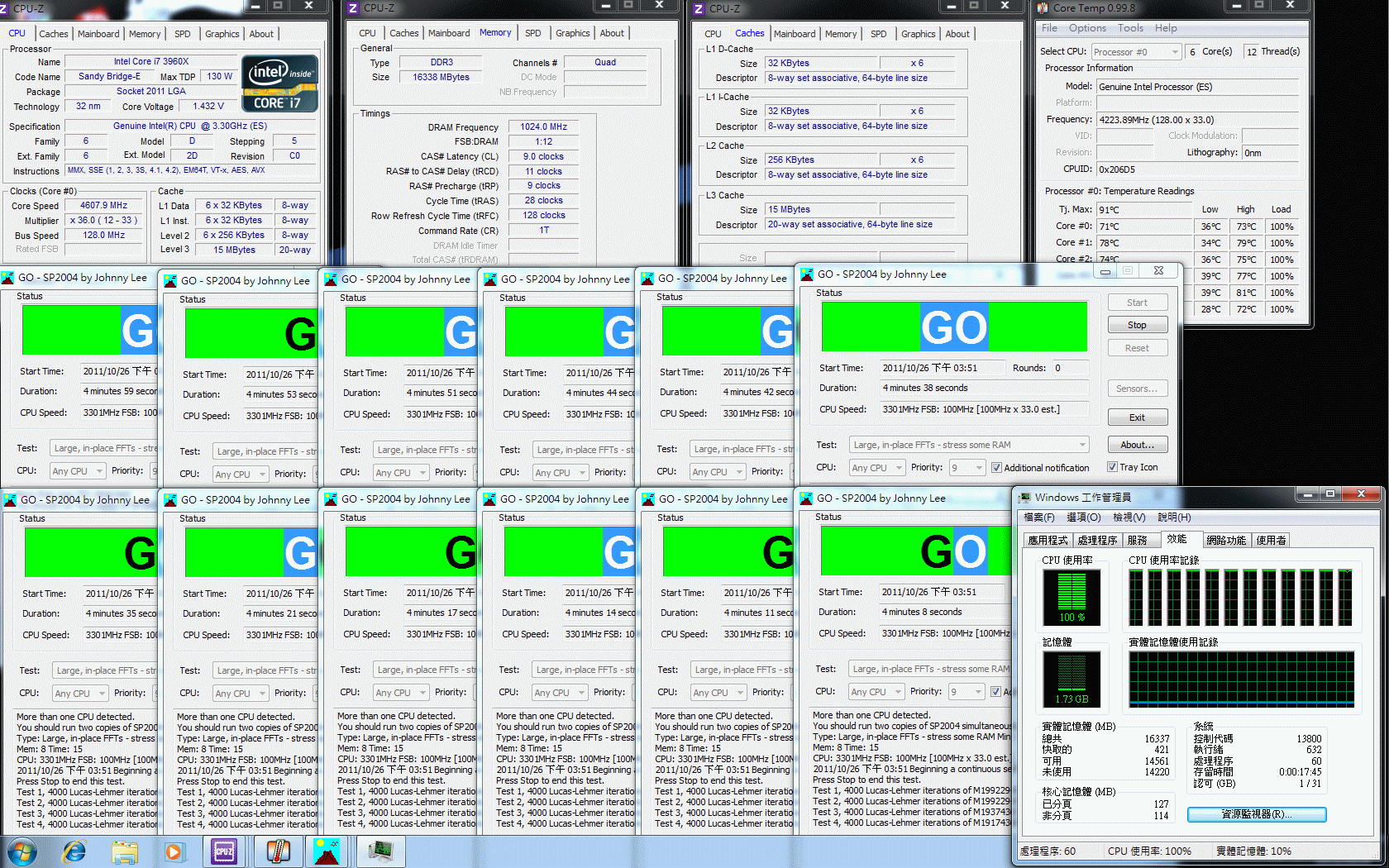Click the GO status banner in 38-seconds SP2004 window

point(954,327)
